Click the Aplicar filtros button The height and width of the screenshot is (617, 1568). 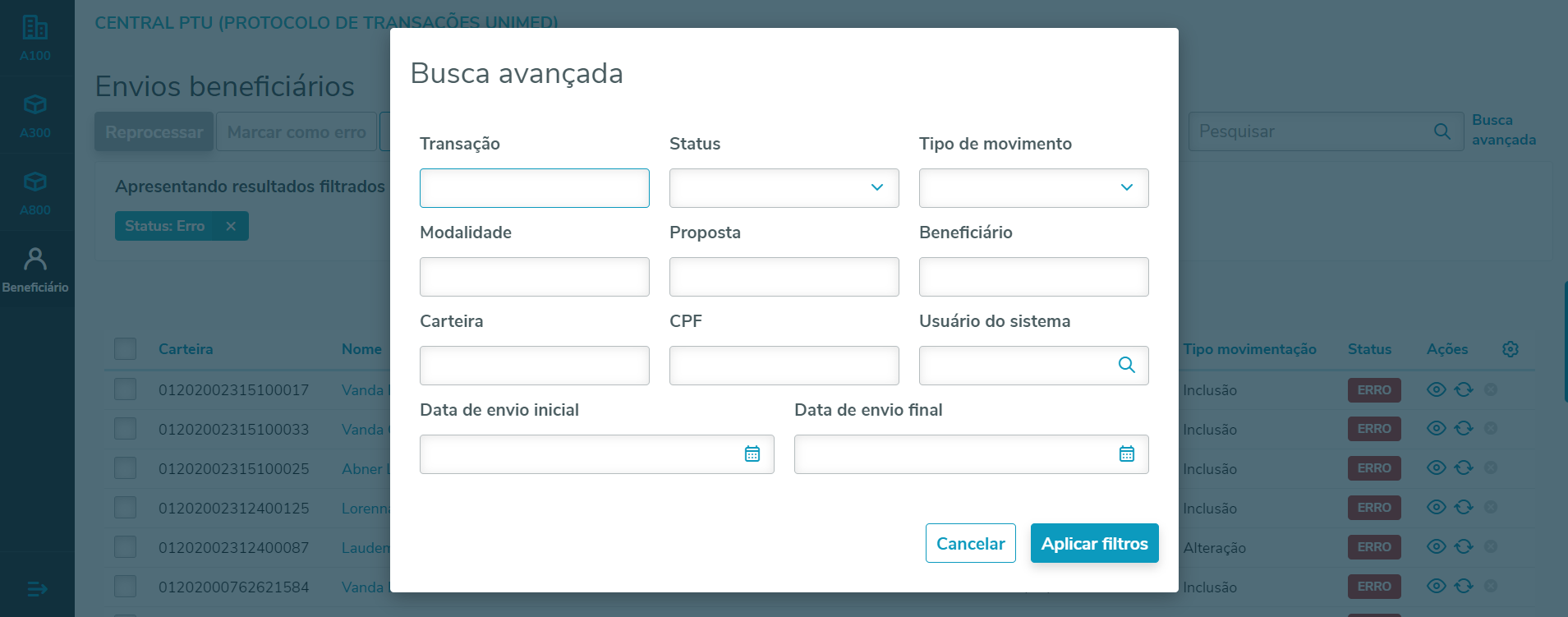pyautogui.click(x=1094, y=543)
